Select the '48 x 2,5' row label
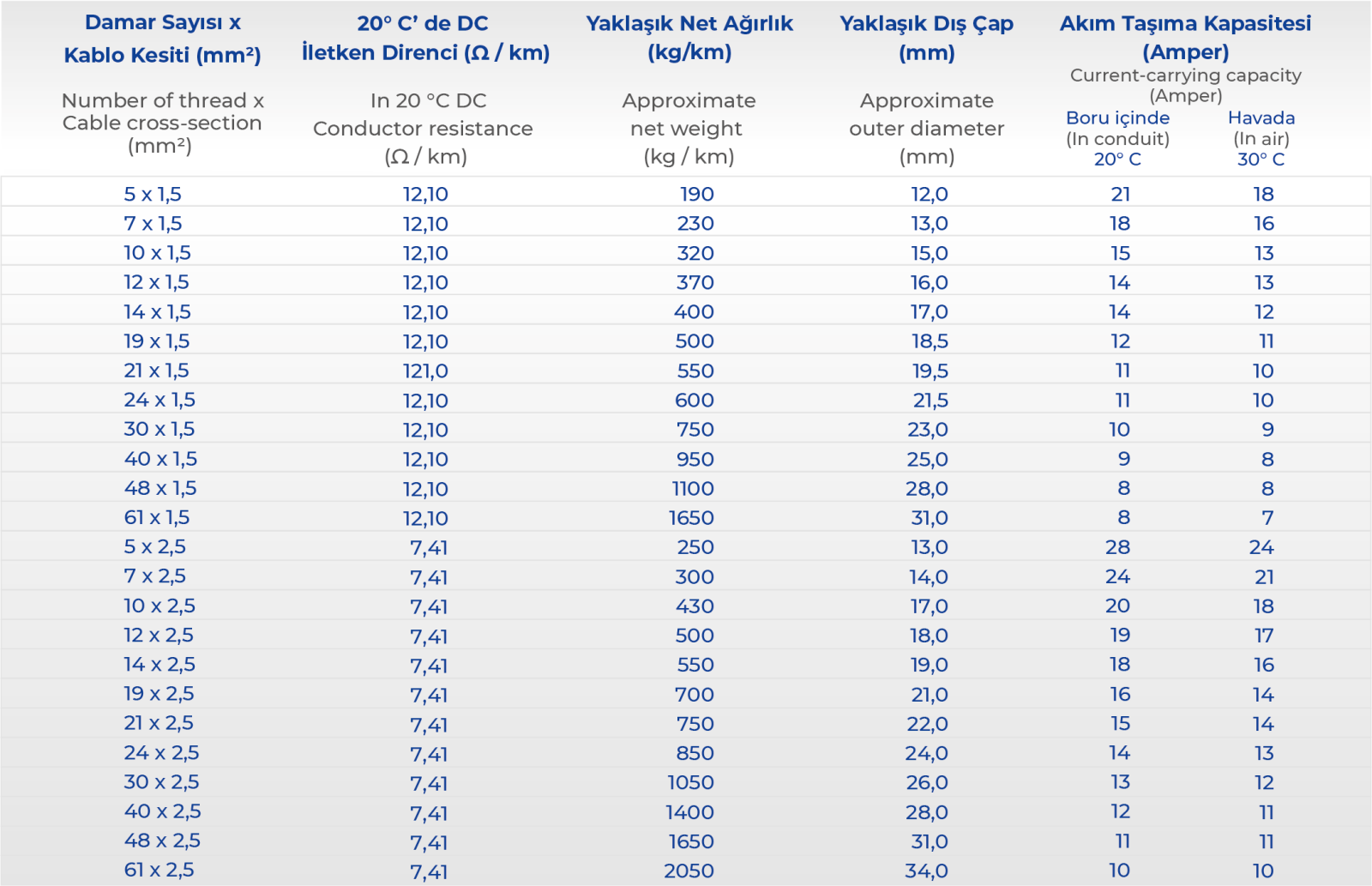 pos(162,841)
